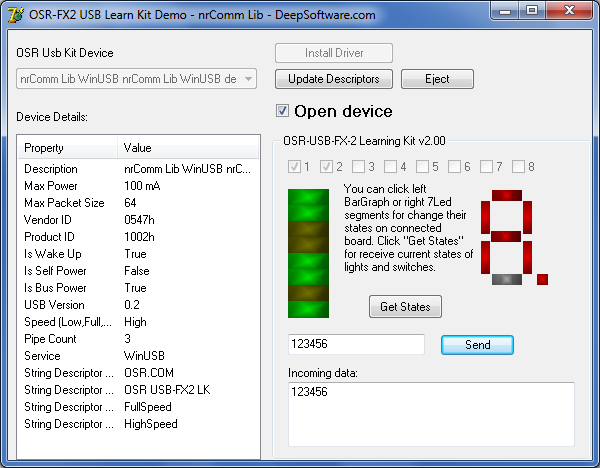The height and width of the screenshot is (468, 600).
Task: Eject the device with the Eject button
Action: (437, 79)
